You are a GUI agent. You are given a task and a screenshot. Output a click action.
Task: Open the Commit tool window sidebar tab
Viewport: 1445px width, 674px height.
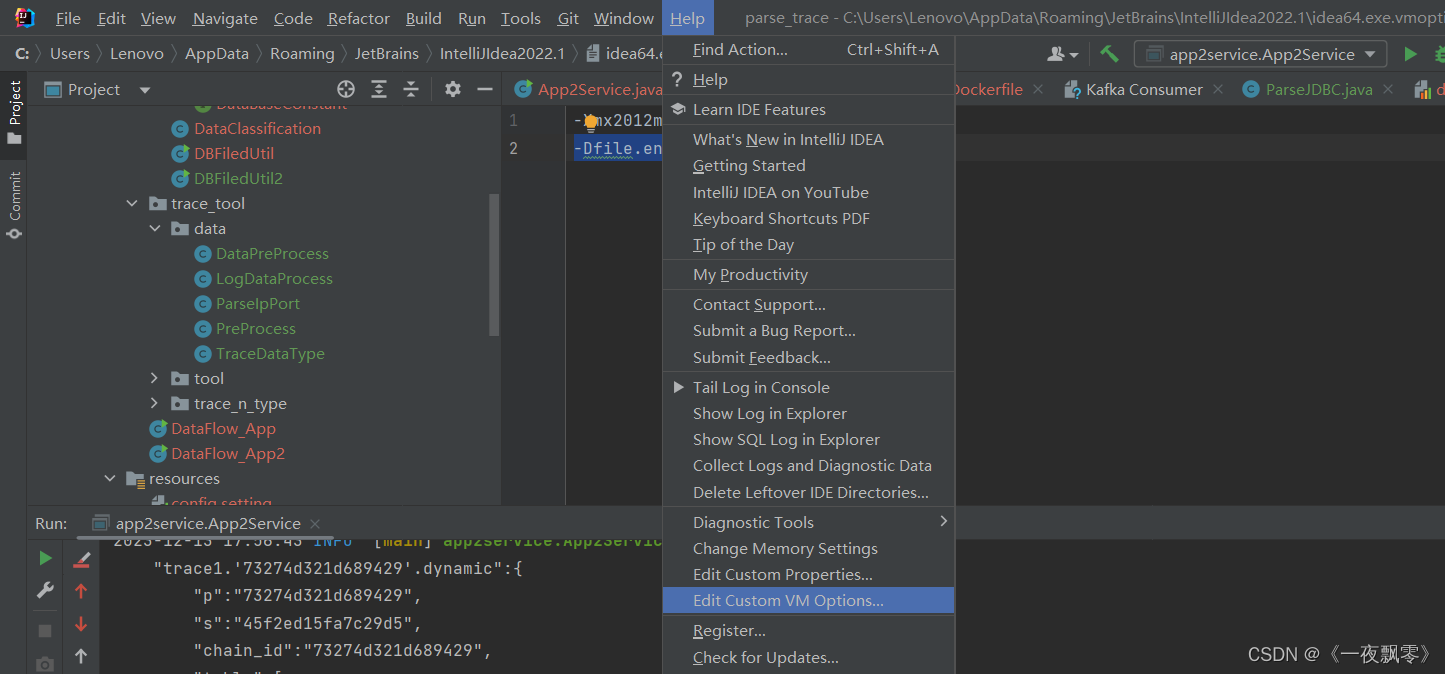point(14,205)
